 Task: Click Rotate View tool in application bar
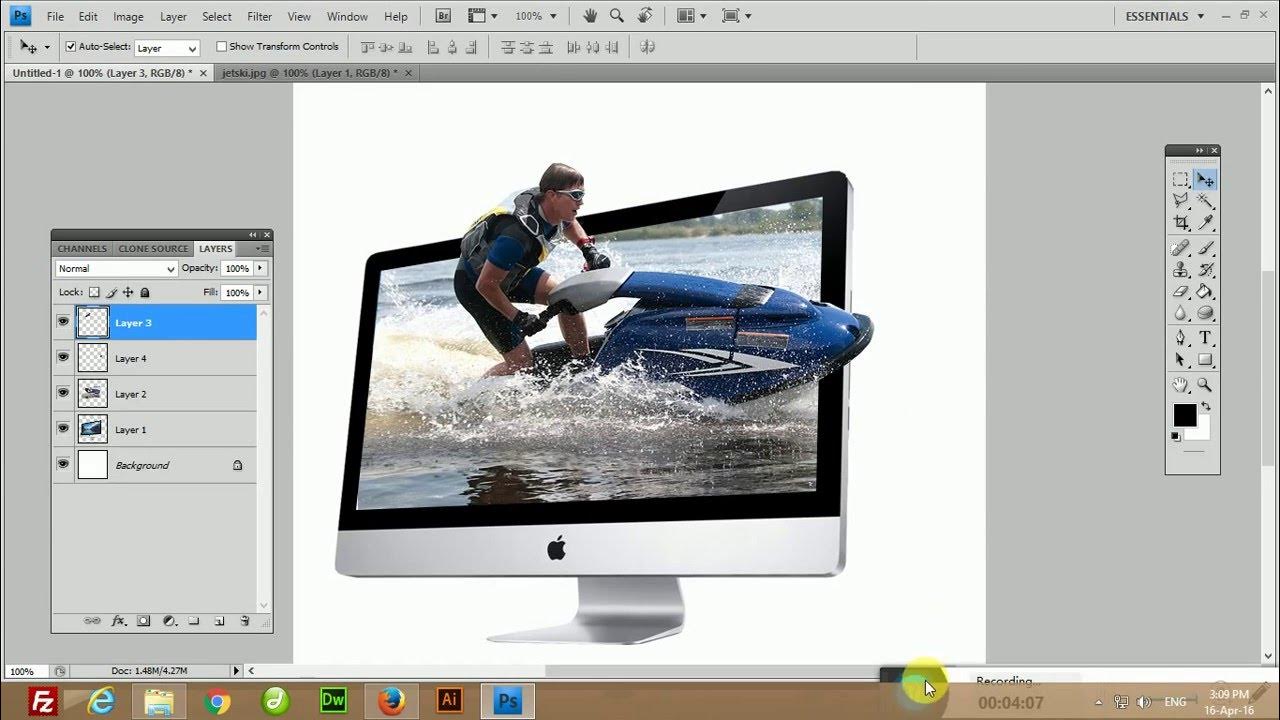pyautogui.click(x=645, y=16)
